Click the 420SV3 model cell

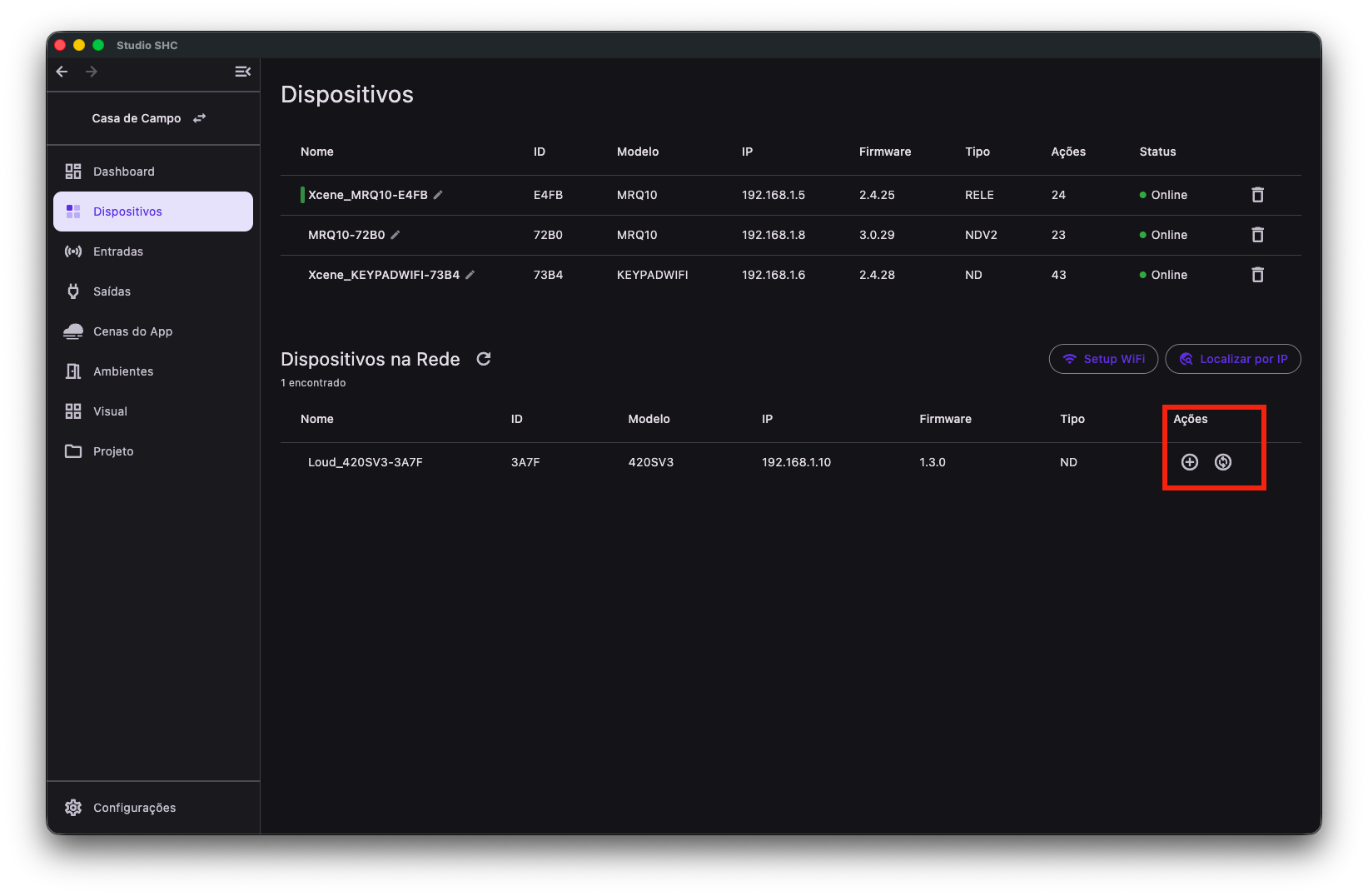click(x=651, y=462)
